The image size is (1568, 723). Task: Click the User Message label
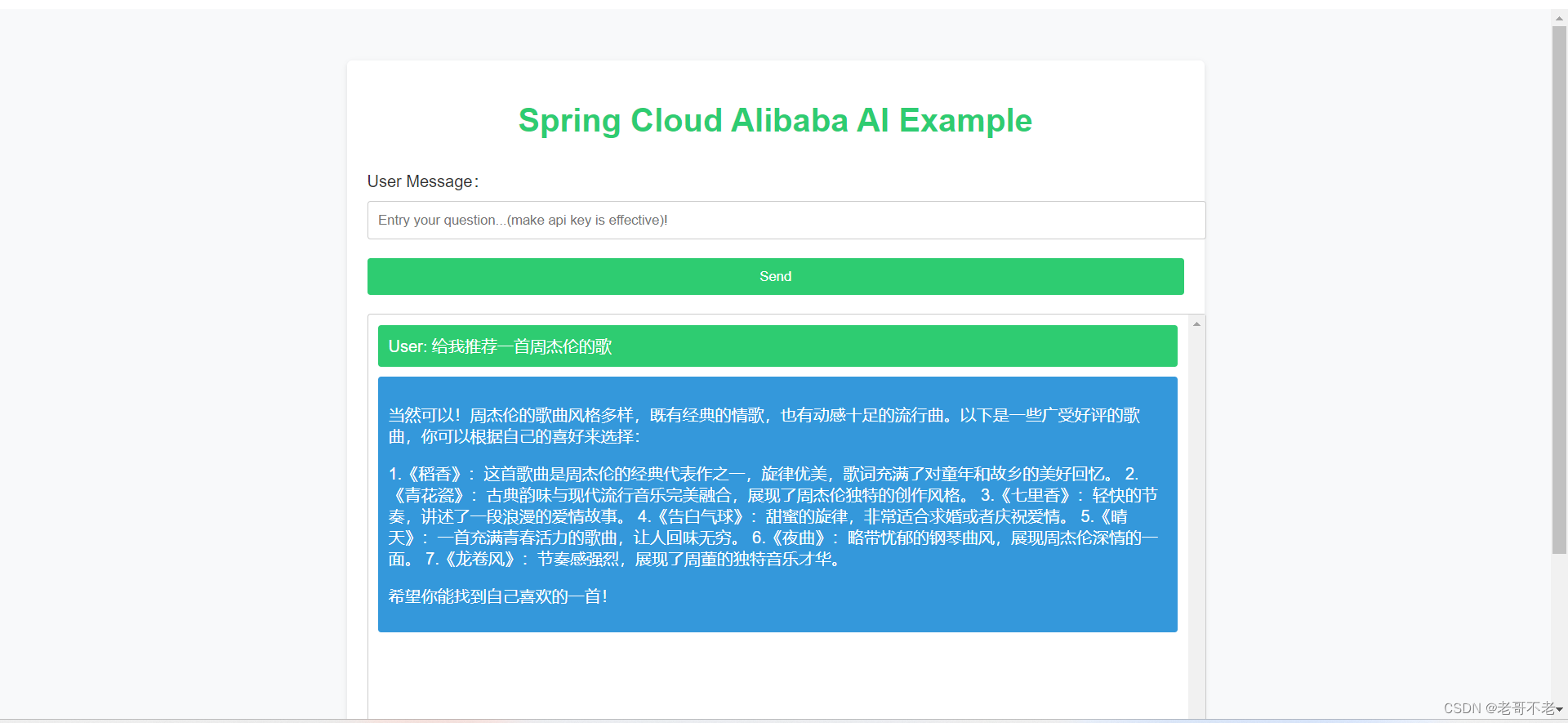(423, 181)
